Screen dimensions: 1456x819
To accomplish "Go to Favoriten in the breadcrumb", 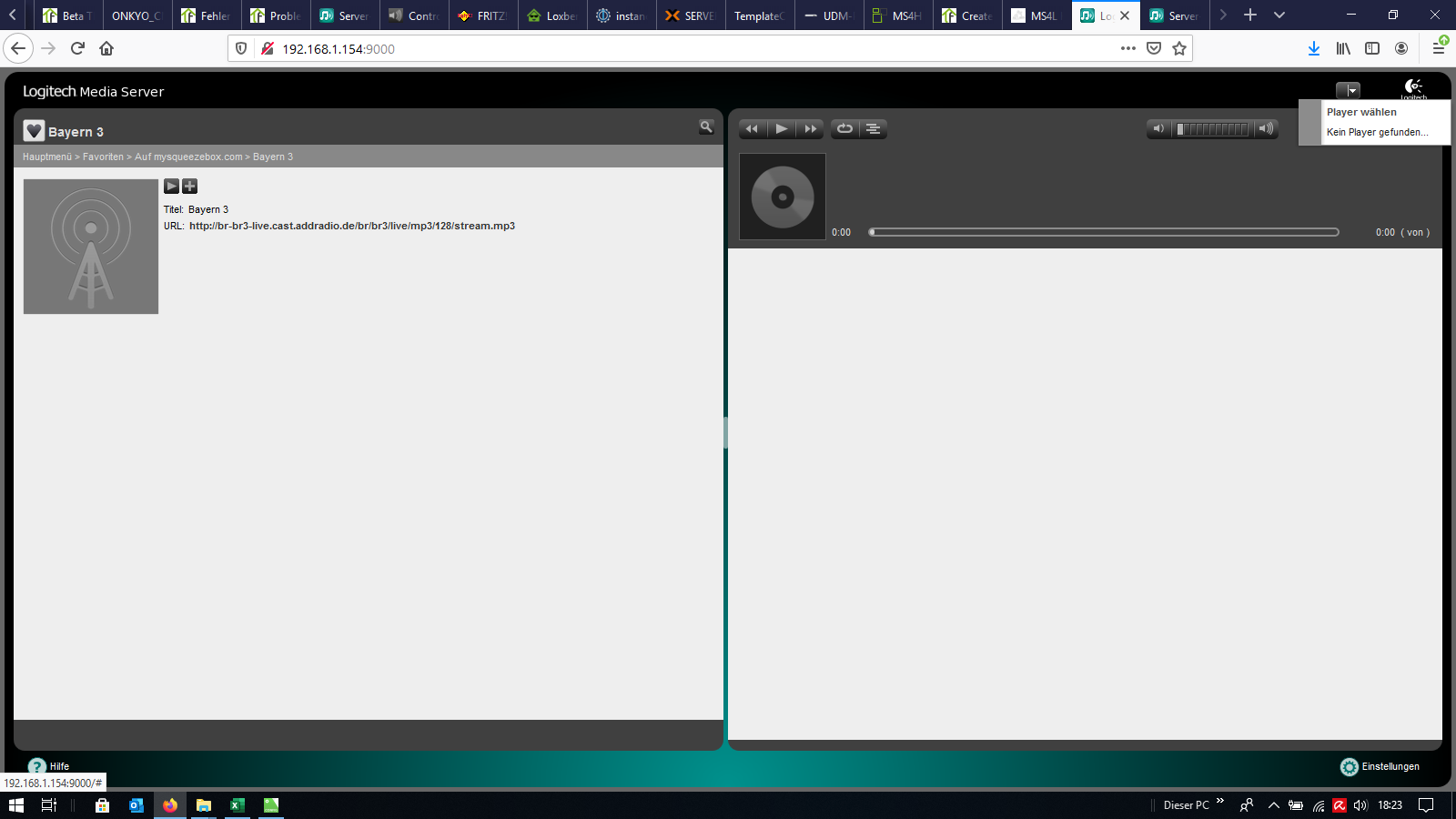I will pos(103,157).
